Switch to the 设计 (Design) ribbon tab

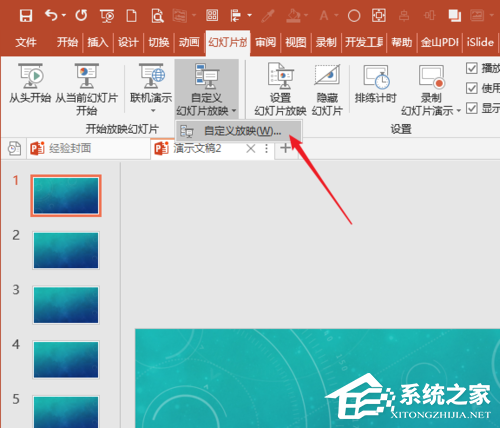click(x=128, y=42)
